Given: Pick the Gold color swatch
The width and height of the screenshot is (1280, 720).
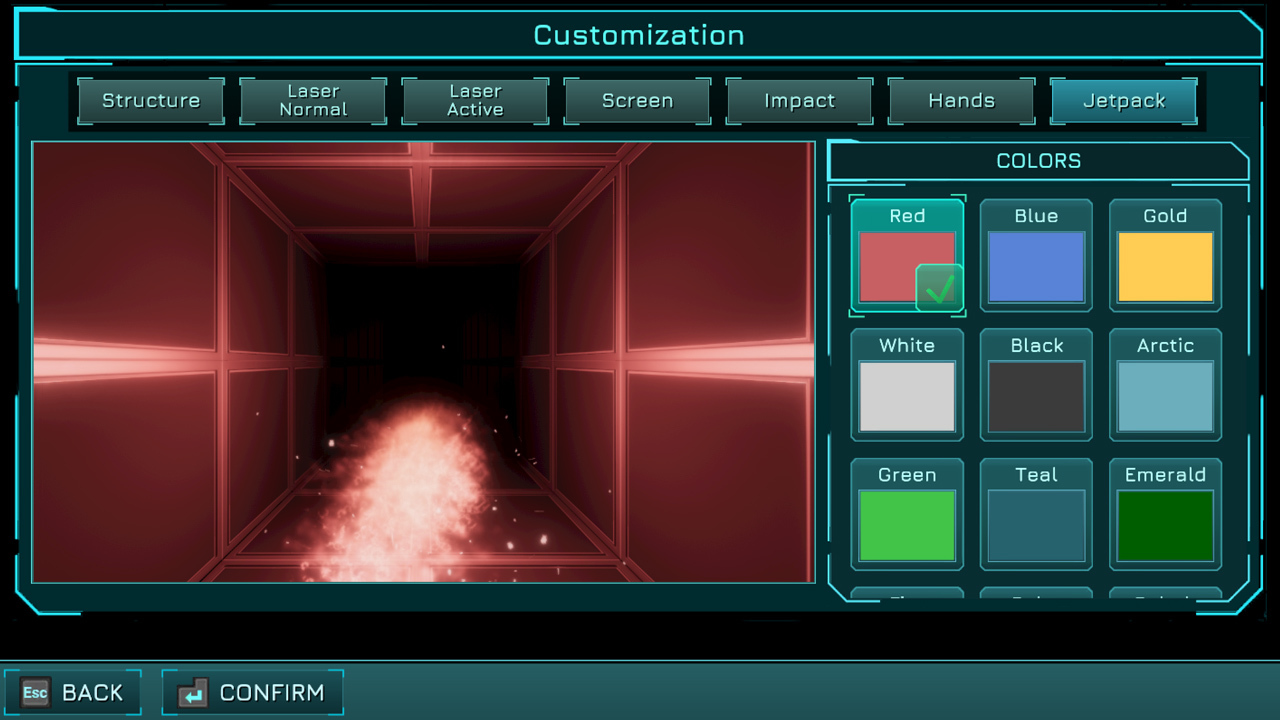Looking at the screenshot, I should [1165, 267].
